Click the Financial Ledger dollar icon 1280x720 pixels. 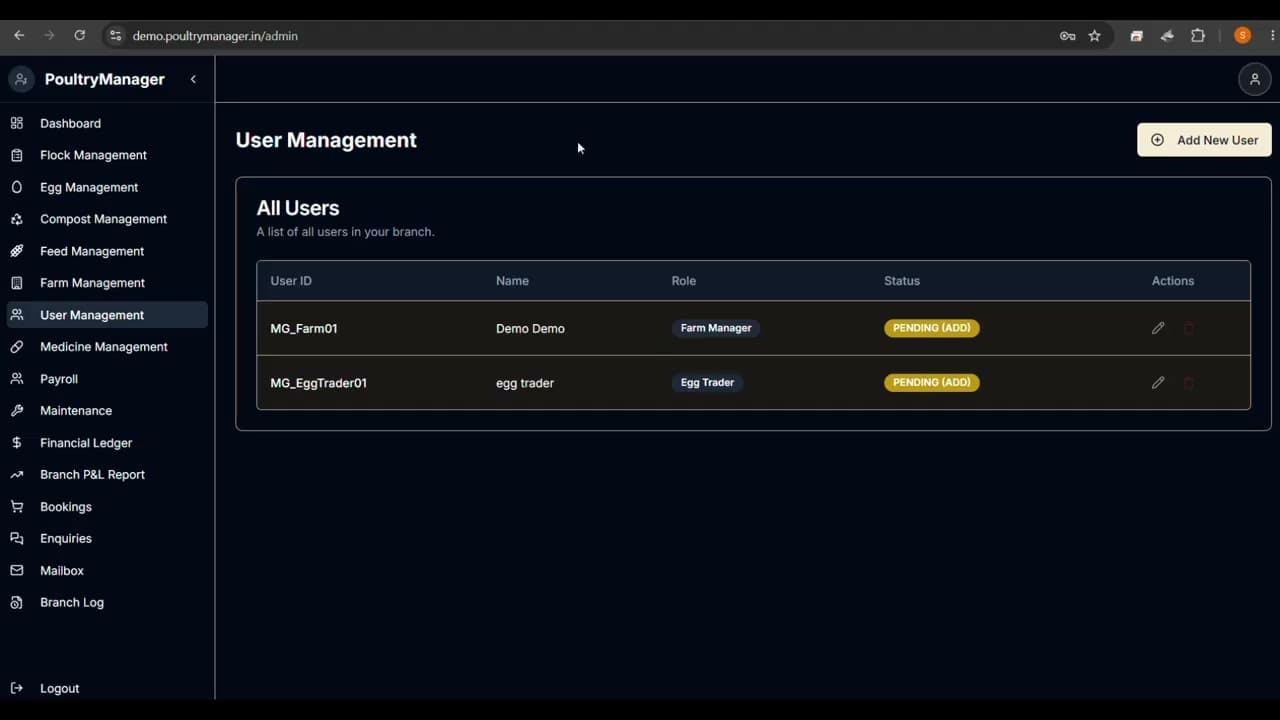[17, 443]
